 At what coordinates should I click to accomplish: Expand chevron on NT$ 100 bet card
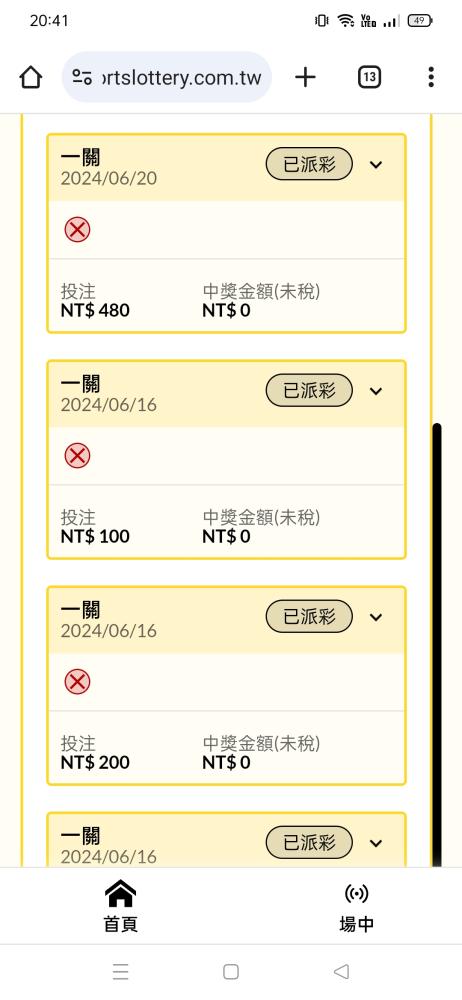tap(376, 391)
